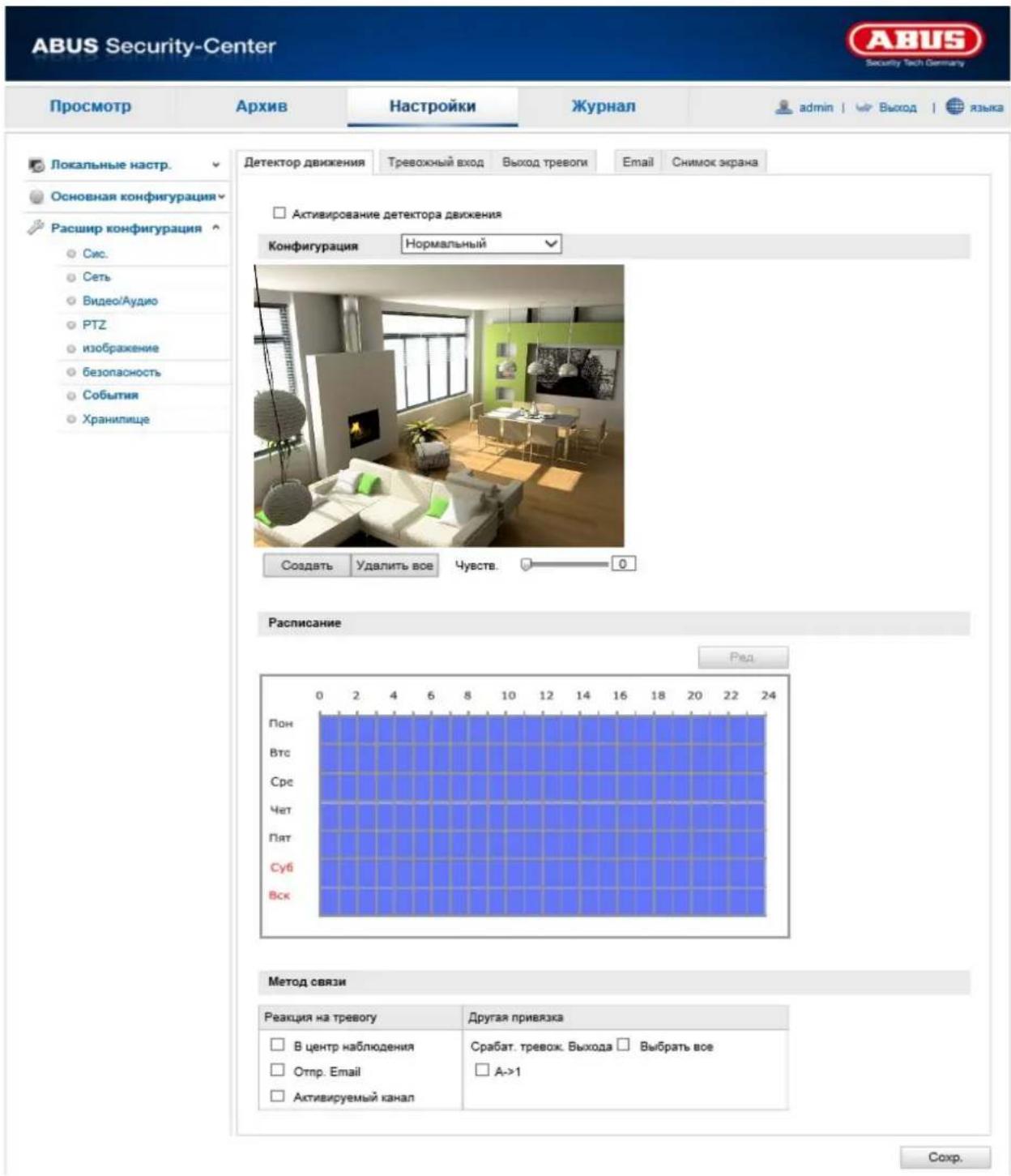
Task: Expand the basic configuration section
Action: 221,196
